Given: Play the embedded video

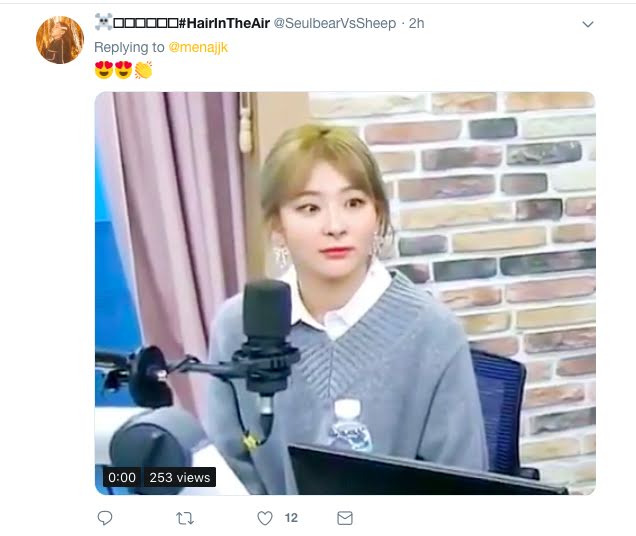Looking at the screenshot, I should tap(345, 293).
